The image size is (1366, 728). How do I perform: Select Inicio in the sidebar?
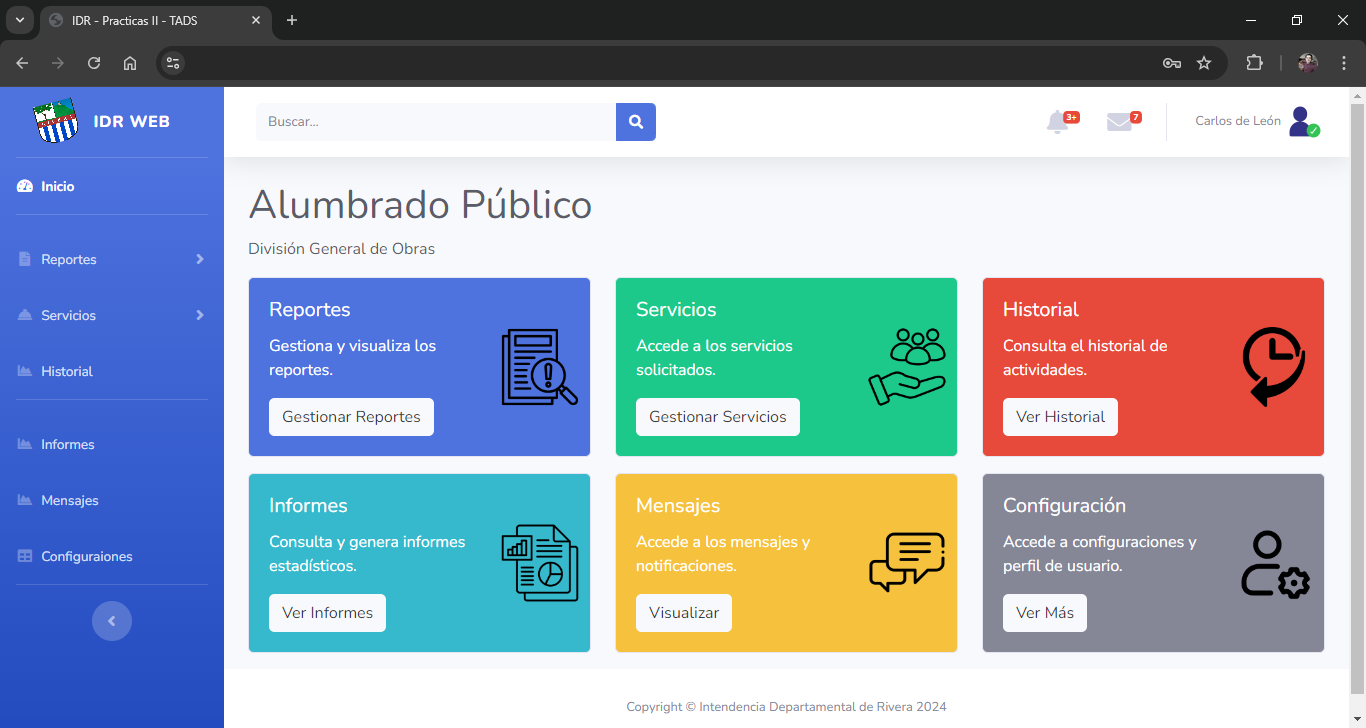coord(58,187)
